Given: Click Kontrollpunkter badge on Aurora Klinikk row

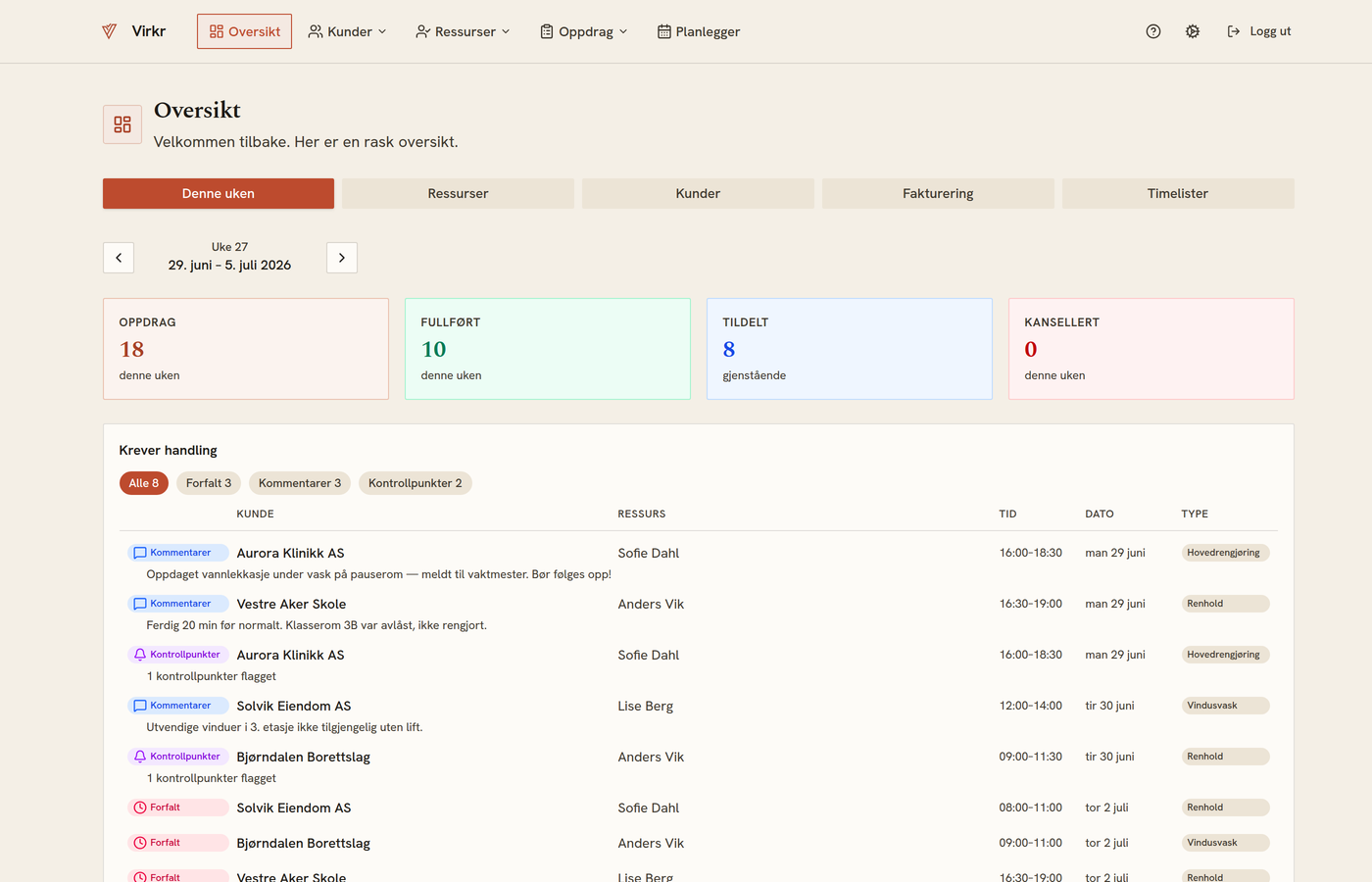Looking at the screenshot, I should coord(178,655).
